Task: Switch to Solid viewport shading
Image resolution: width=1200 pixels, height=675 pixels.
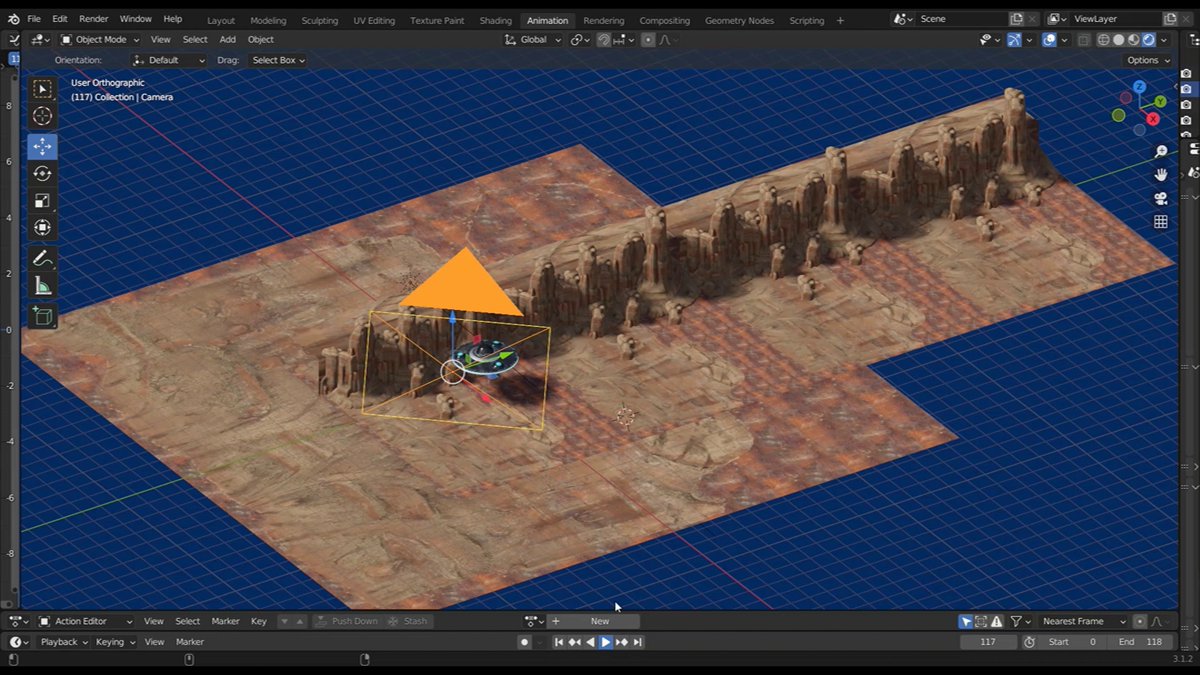Action: pyautogui.click(x=1118, y=39)
